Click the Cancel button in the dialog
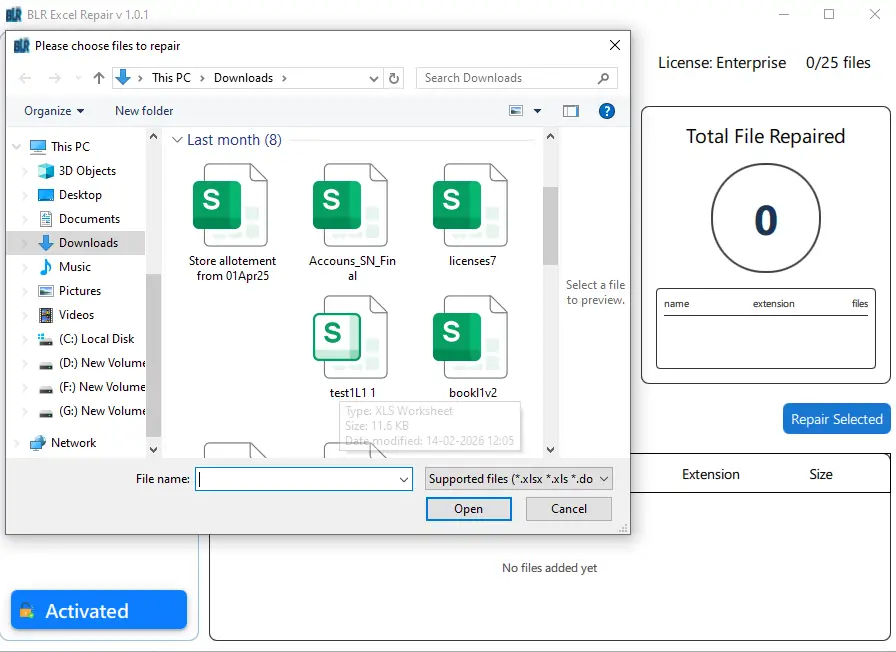896x652 pixels. point(568,509)
